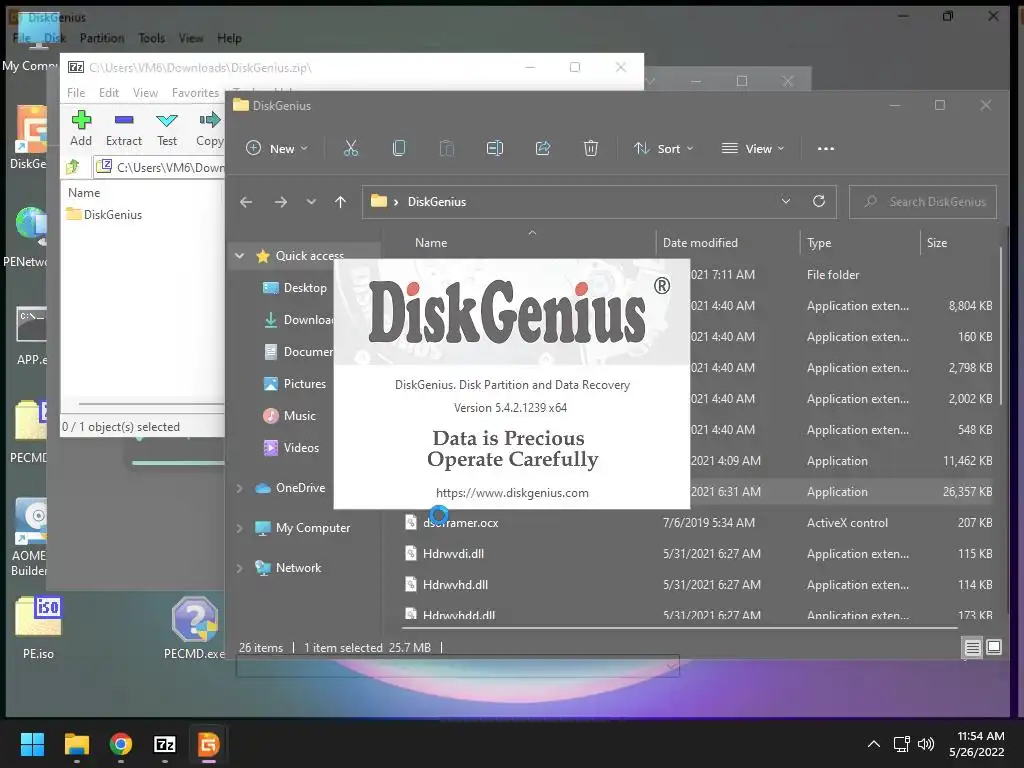Go forward with the Explorer forward arrow

(x=281, y=202)
